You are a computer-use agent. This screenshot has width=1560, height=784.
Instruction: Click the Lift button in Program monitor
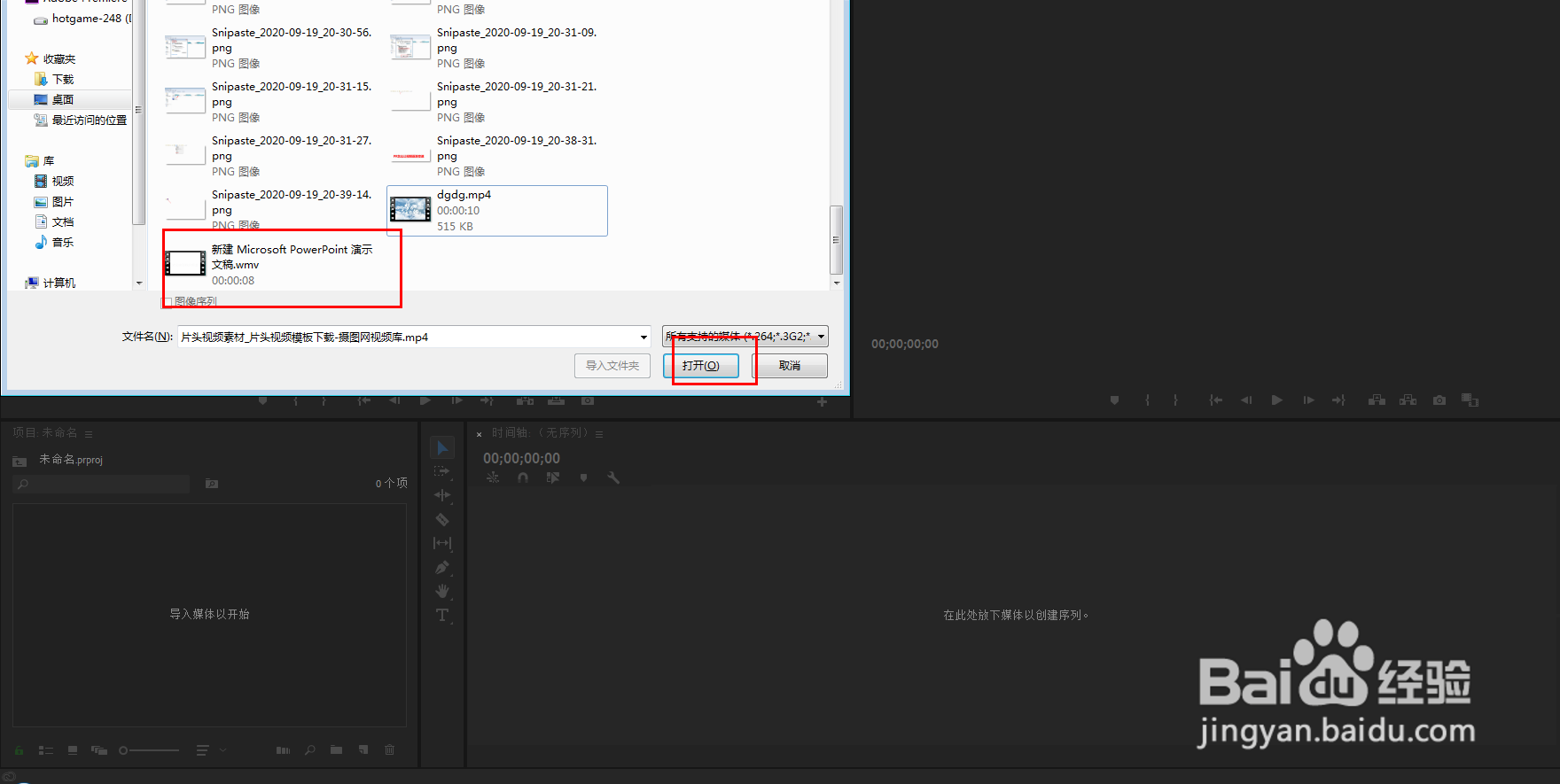pos(1377,400)
